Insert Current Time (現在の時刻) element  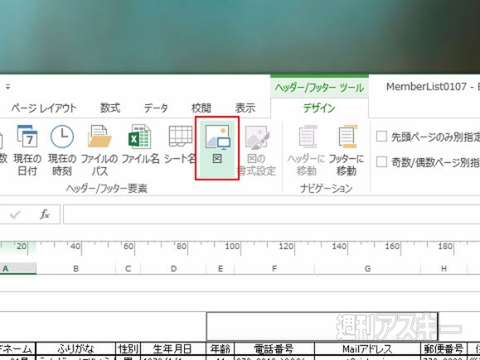point(62,150)
